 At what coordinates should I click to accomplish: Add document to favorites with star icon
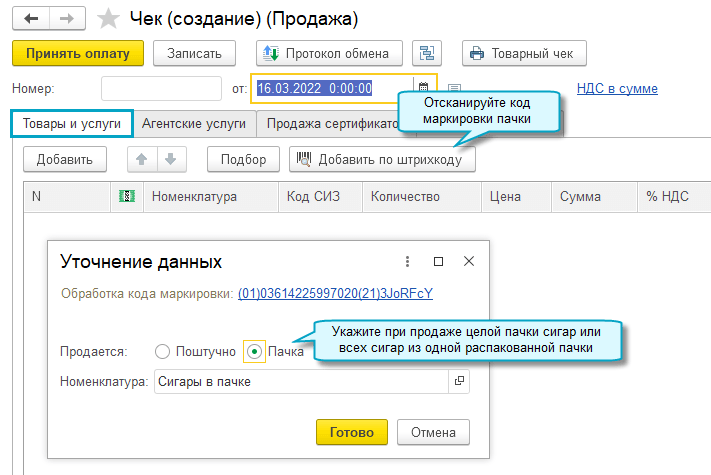(x=108, y=19)
